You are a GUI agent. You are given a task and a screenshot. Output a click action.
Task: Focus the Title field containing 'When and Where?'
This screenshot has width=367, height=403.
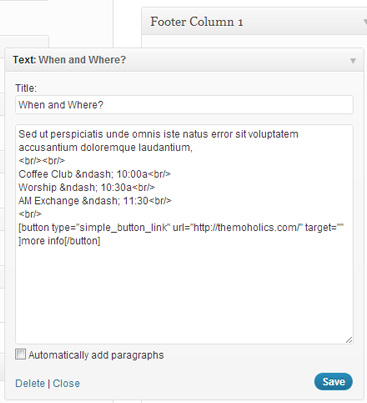point(184,105)
